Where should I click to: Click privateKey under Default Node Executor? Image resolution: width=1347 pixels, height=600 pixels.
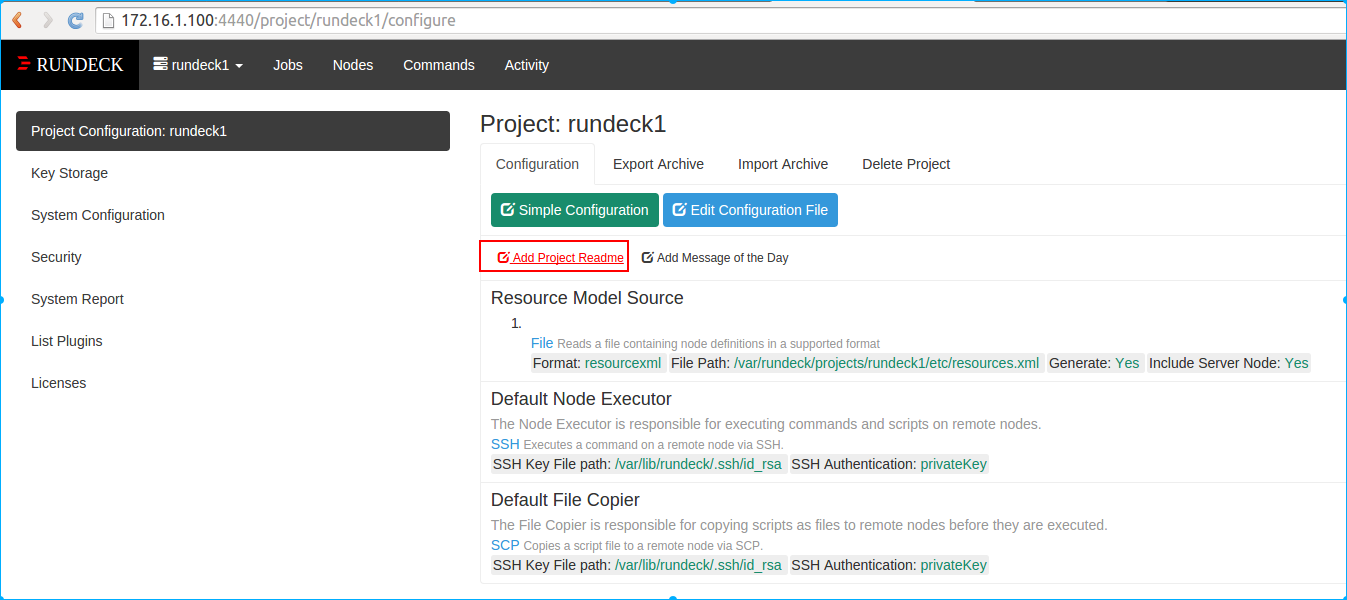[954, 464]
